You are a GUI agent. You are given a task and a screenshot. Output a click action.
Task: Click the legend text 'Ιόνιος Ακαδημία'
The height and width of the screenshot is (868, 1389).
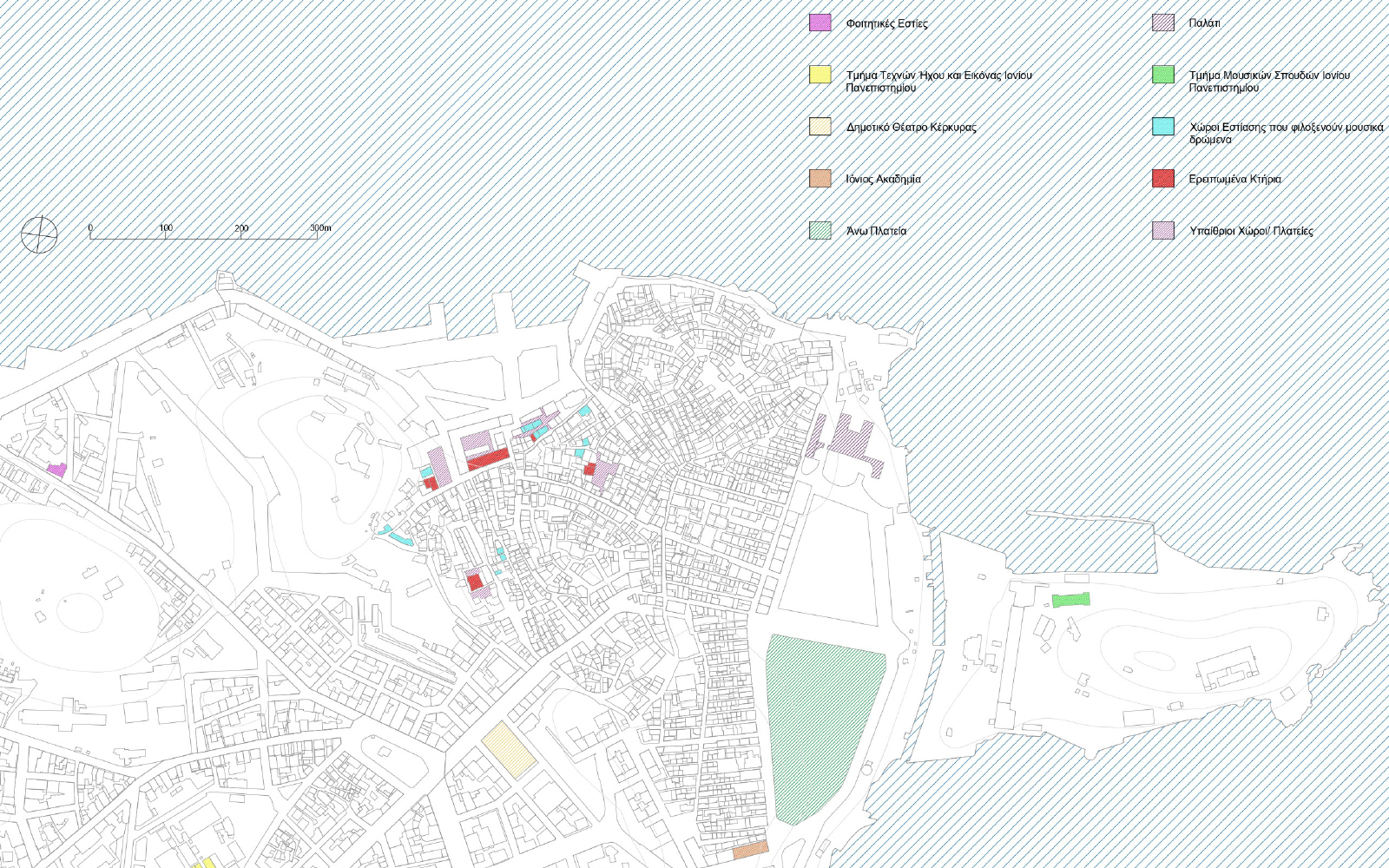click(883, 180)
